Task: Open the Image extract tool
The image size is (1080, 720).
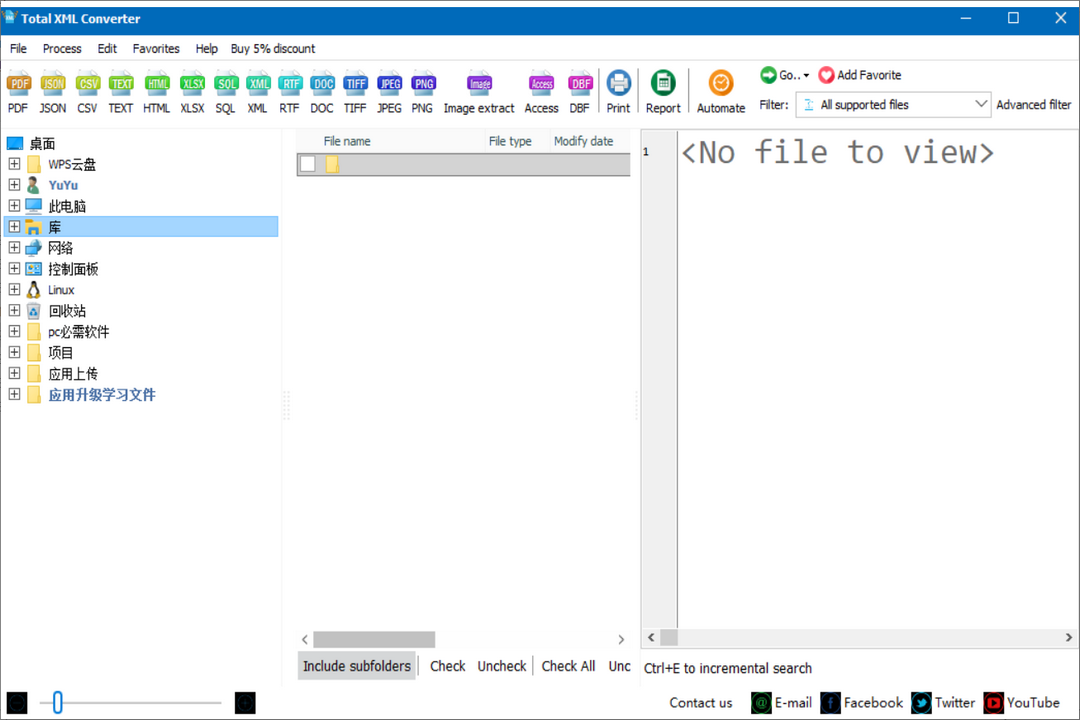Action: (478, 90)
